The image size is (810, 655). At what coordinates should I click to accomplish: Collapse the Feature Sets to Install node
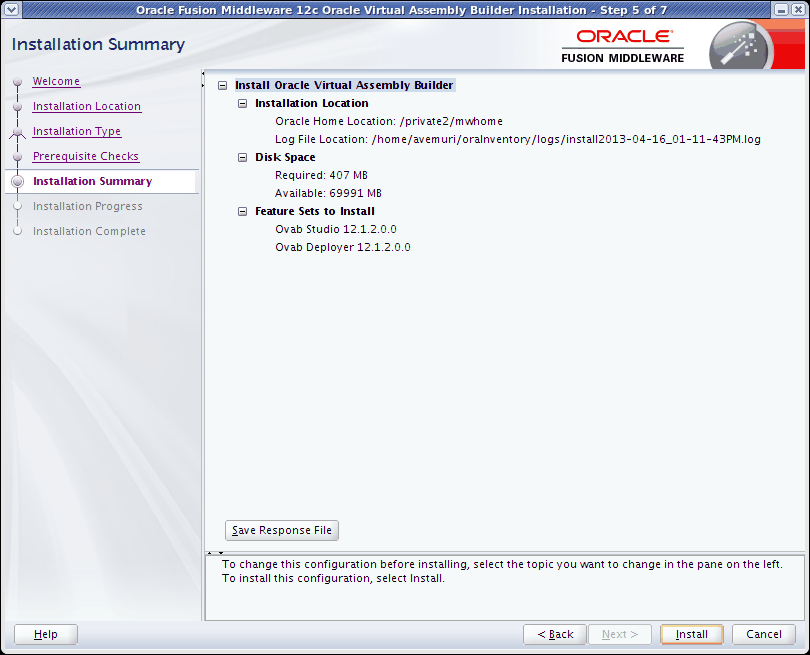click(242, 212)
